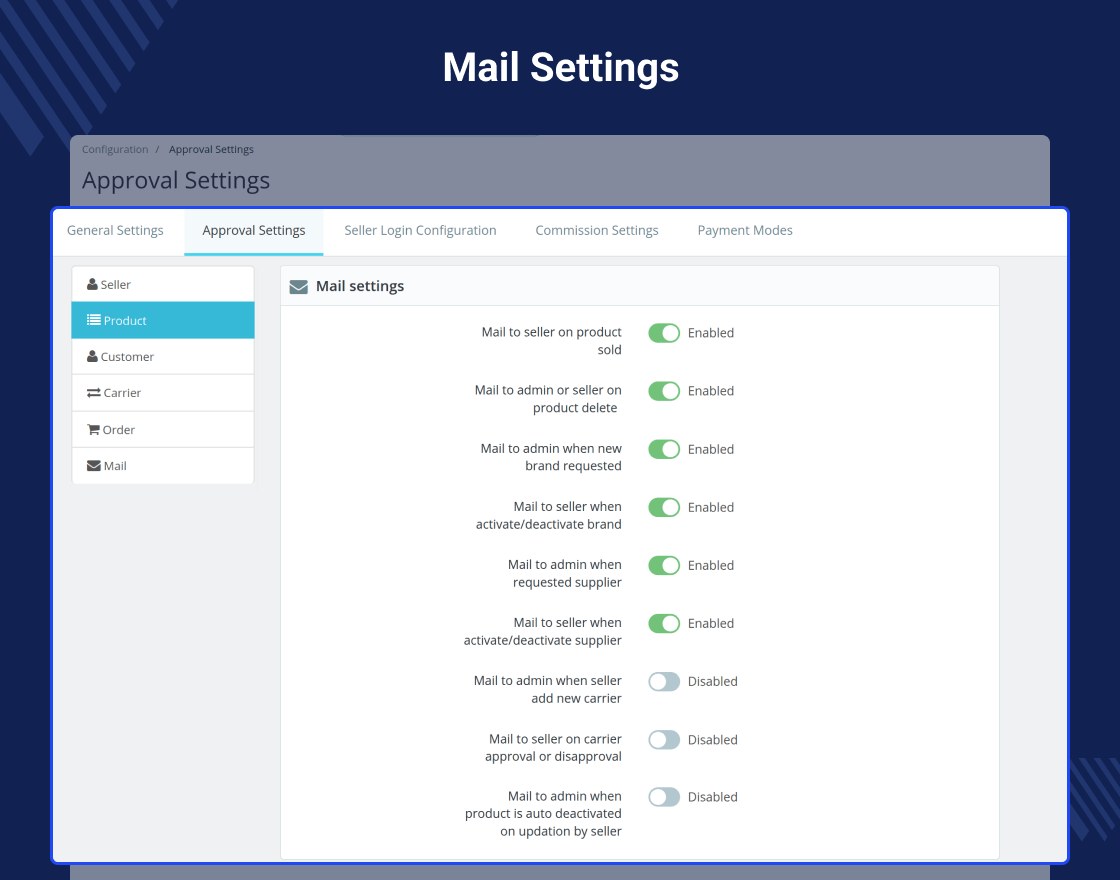
Task: Click 'Mail to seller on carrier approval or disapproval' label
Action: coord(553,748)
